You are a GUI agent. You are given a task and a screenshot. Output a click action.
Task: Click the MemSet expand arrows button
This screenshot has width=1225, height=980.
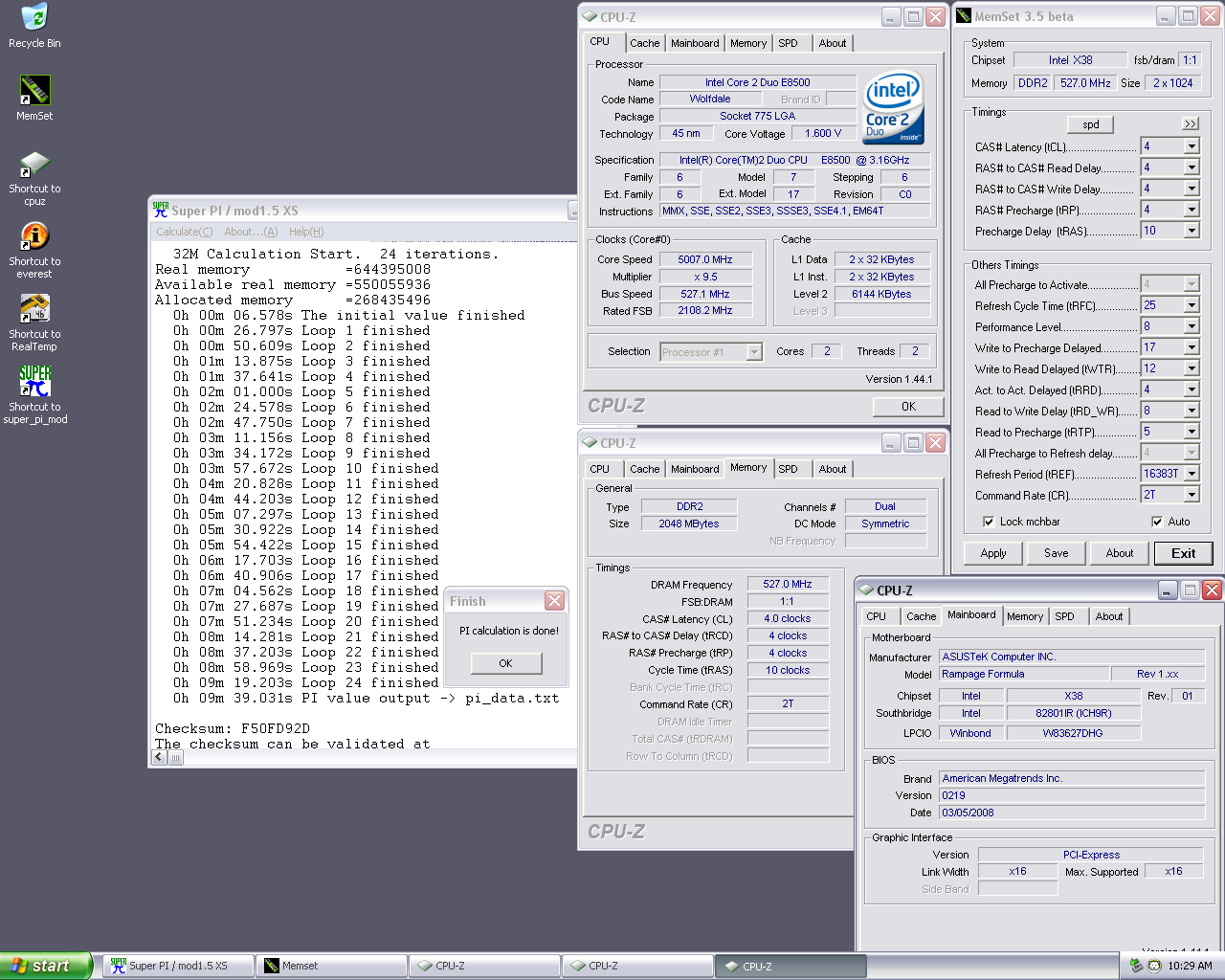point(1190,123)
